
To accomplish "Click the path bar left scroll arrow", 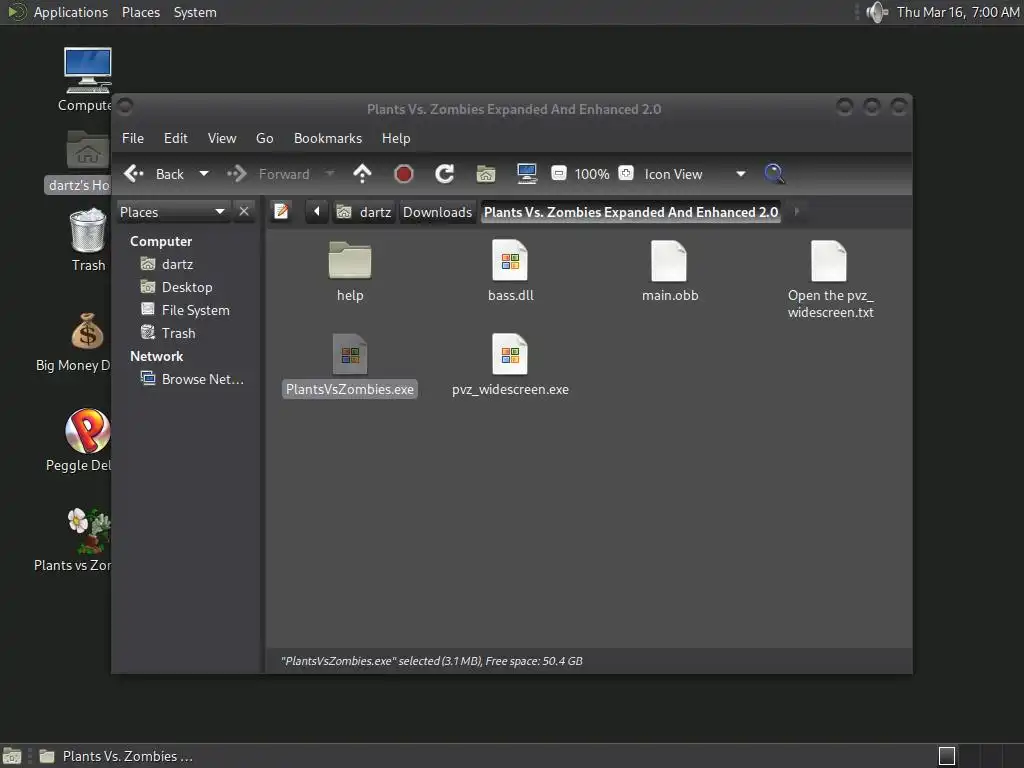I will (317, 212).
